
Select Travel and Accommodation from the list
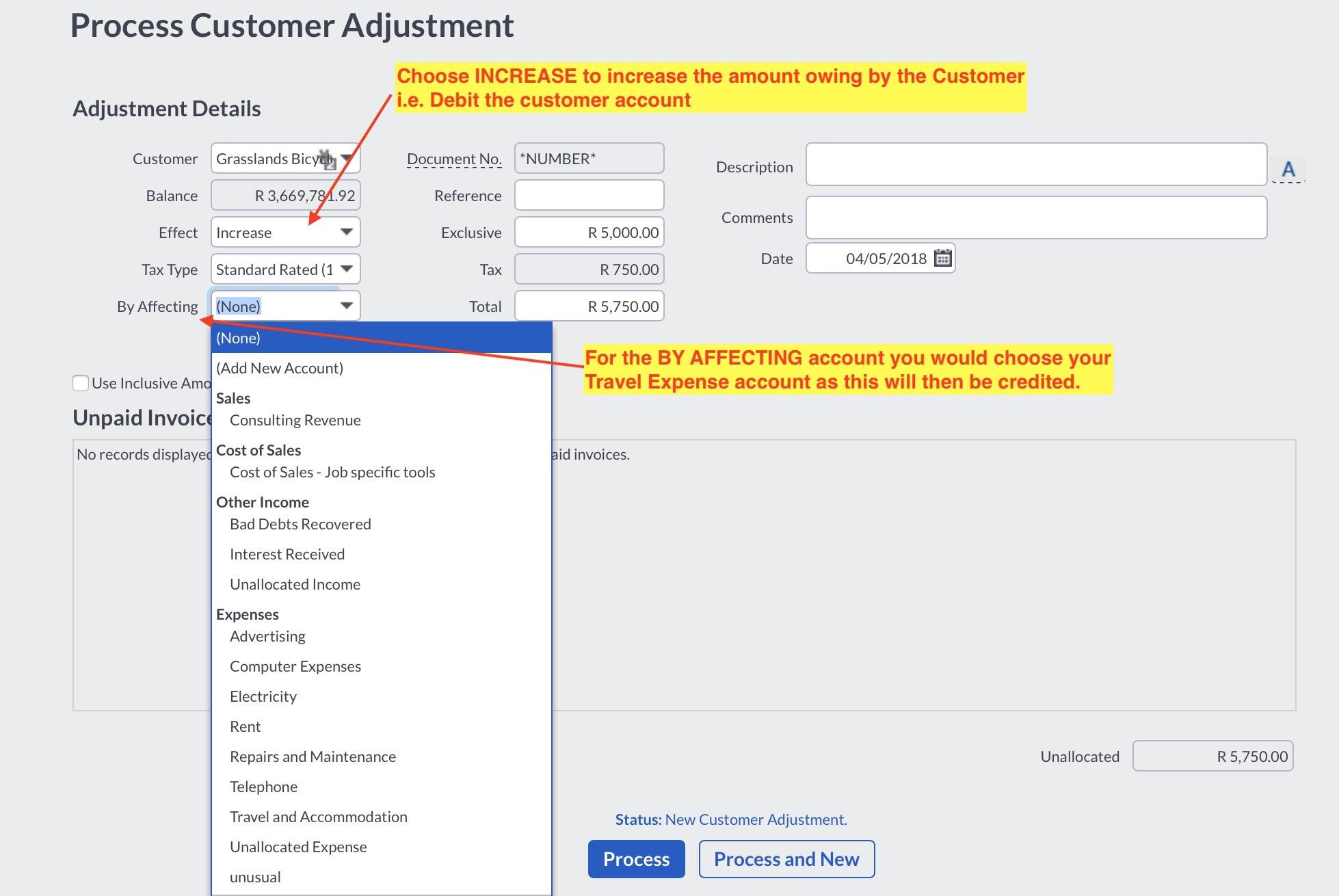[318, 817]
